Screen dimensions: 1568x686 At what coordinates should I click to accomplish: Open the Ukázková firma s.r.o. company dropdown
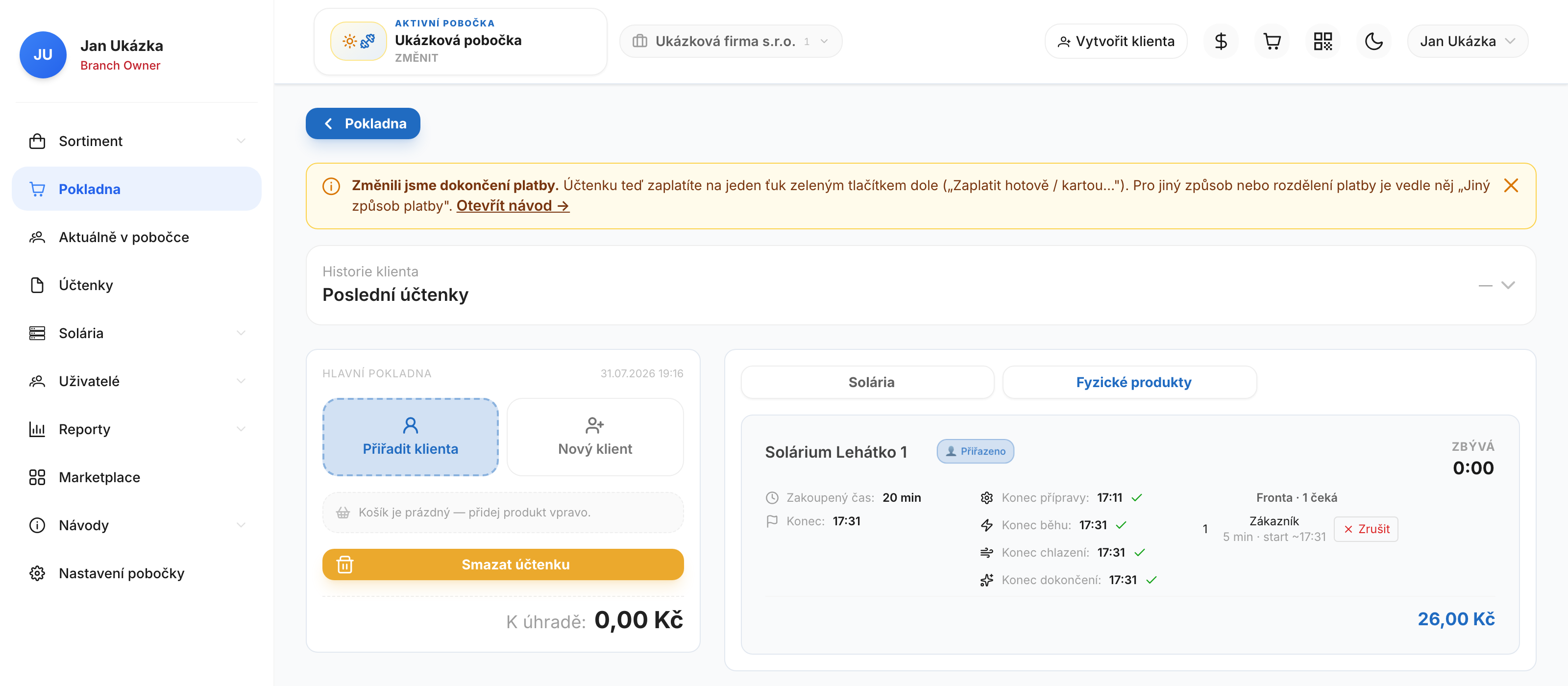click(x=731, y=41)
